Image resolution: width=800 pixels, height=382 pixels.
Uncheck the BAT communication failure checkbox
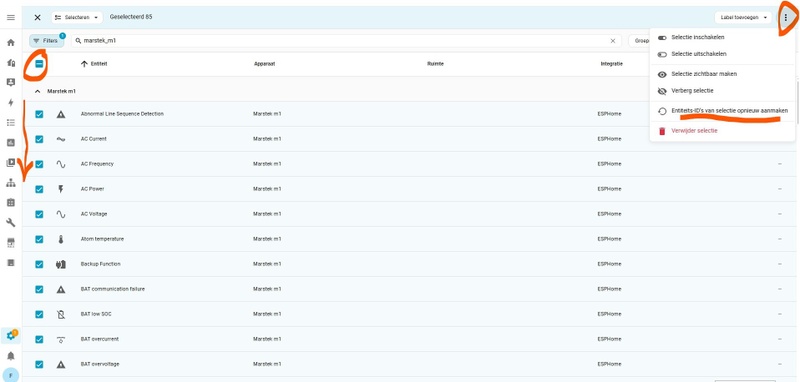click(x=39, y=289)
